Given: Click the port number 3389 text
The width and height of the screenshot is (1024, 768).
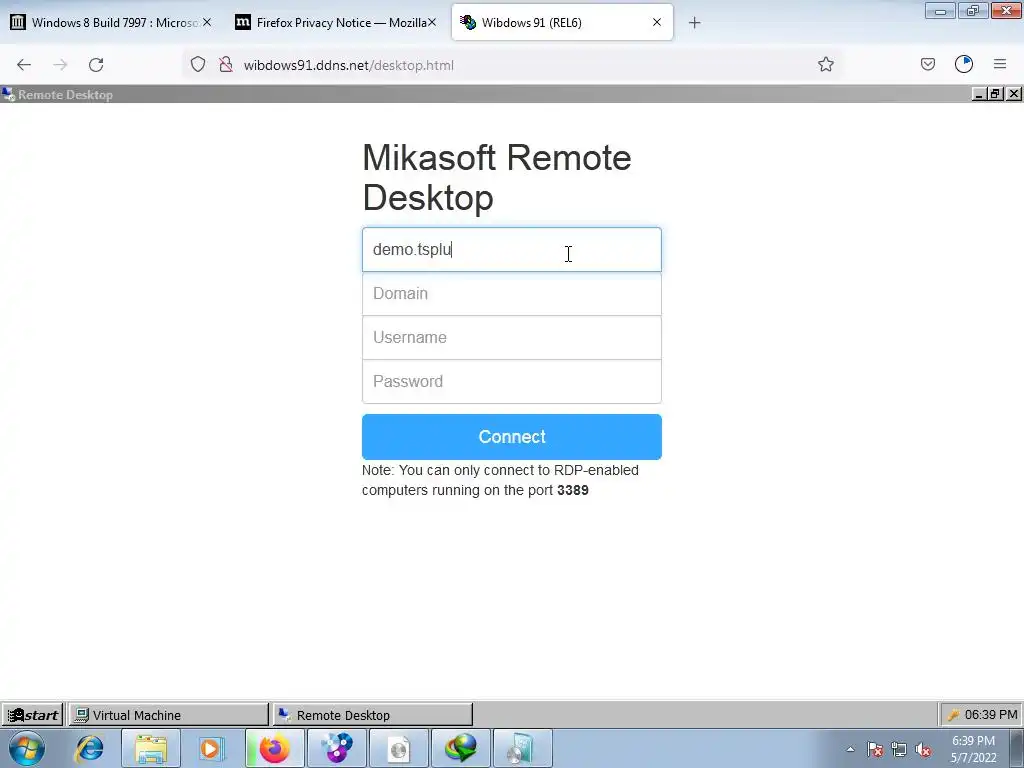Looking at the screenshot, I should click(x=573, y=490).
